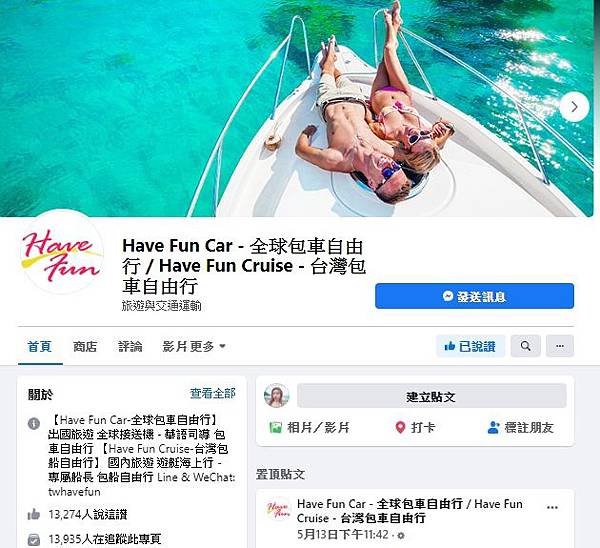Click user avatar beside create post
Image resolution: width=600 pixels, height=548 pixels.
(277, 396)
